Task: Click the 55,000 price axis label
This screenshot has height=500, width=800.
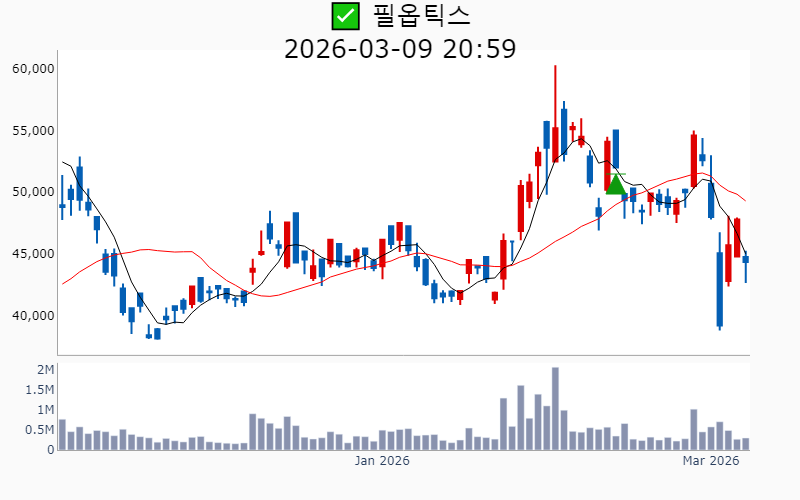Action: pyautogui.click(x=32, y=131)
